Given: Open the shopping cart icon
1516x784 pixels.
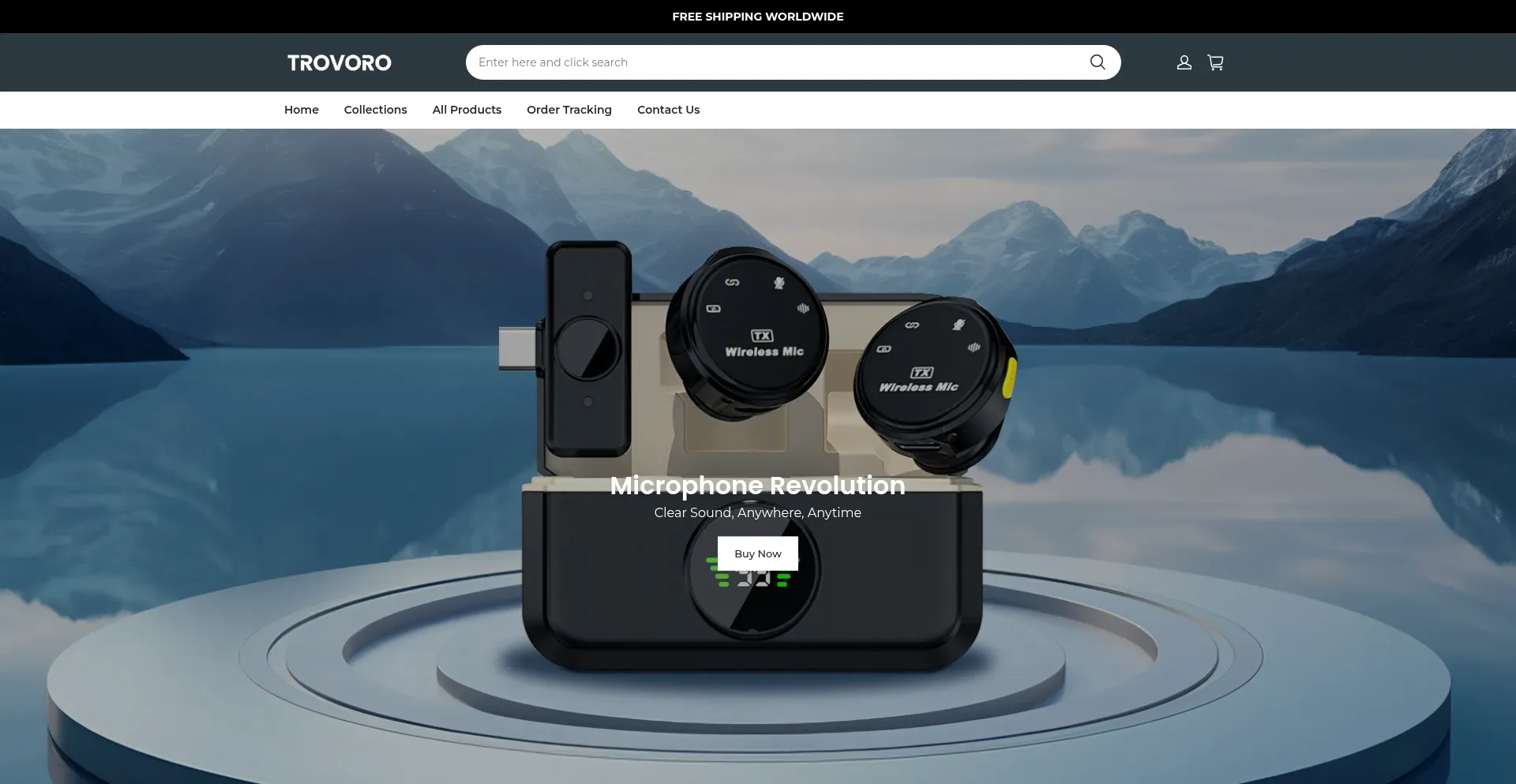Looking at the screenshot, I should pyautogui.click(x=1215, y=62).
